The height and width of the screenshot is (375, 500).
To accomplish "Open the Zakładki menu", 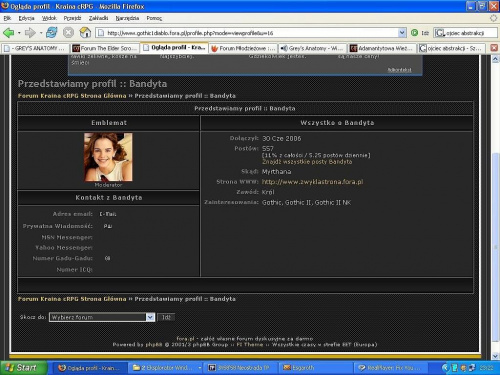I will coord(98,18).
